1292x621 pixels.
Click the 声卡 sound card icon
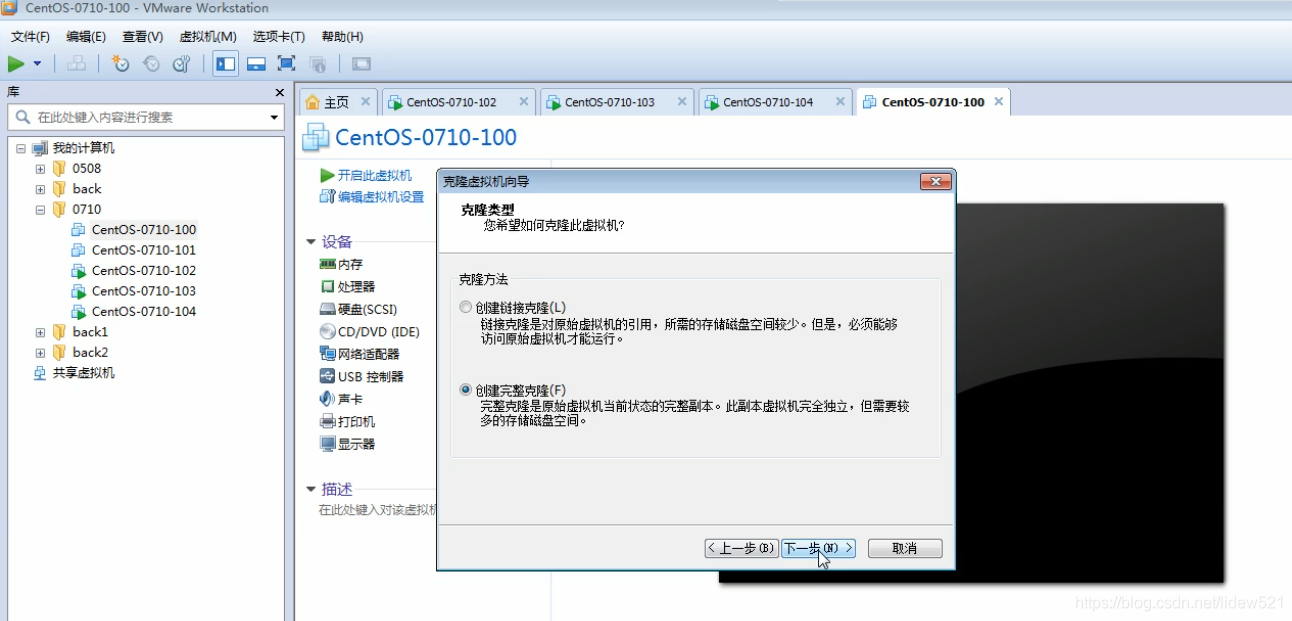pyautogui.click(x=327, y=398)
